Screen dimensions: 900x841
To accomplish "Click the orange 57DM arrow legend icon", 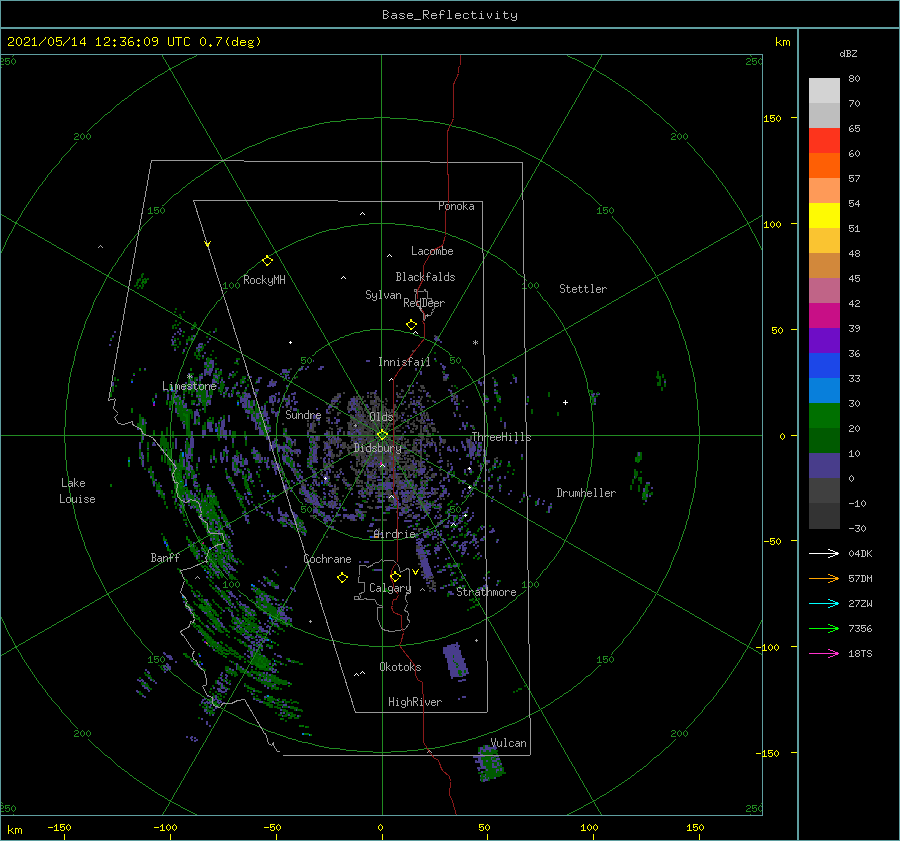I will (x=824, y=579).
